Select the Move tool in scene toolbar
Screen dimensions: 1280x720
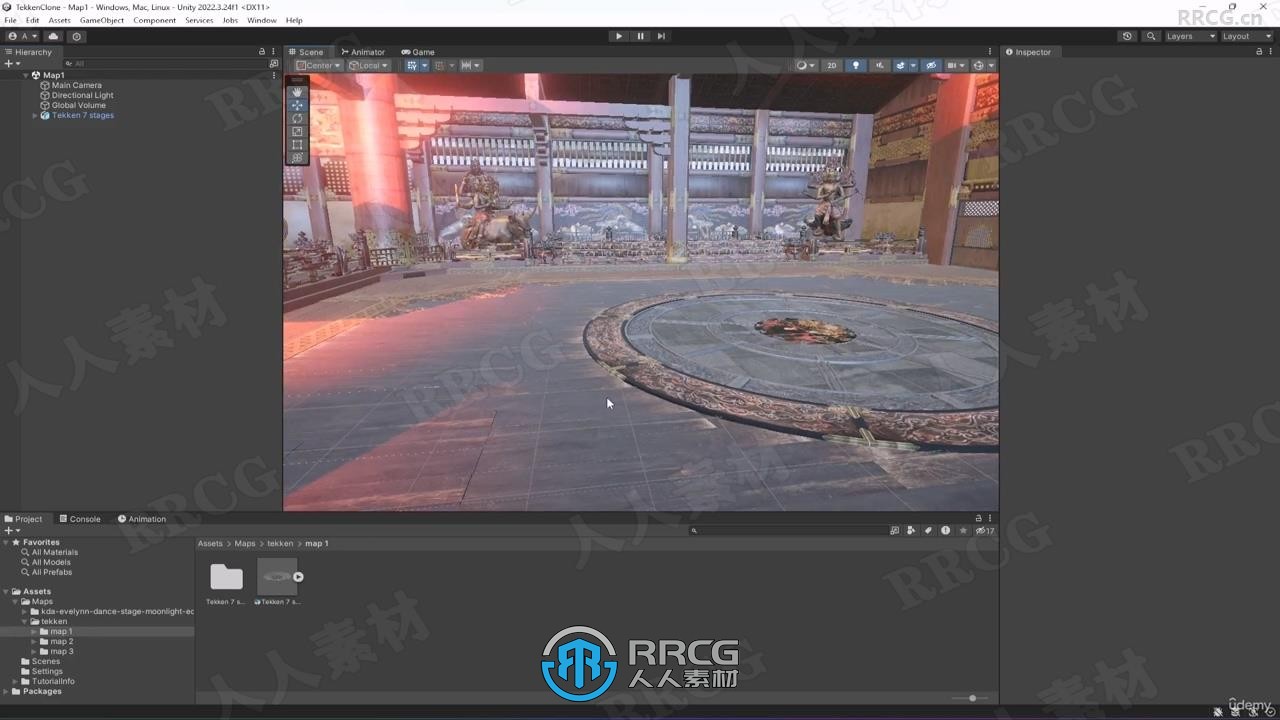(297, 105)
